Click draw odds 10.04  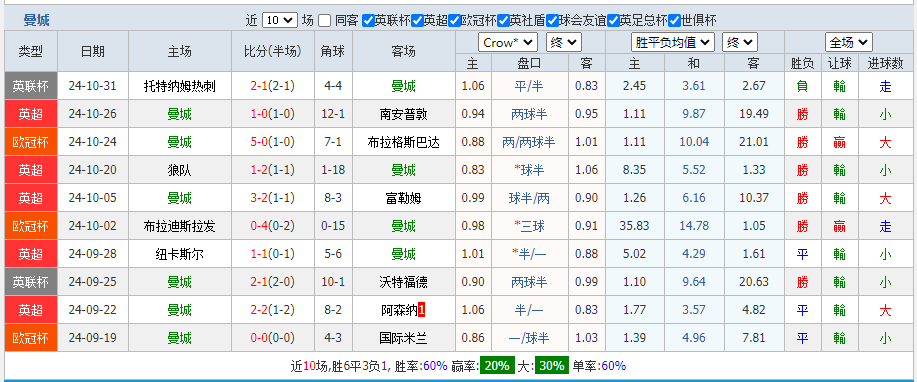pyautogui.click(x=694, y=142)
